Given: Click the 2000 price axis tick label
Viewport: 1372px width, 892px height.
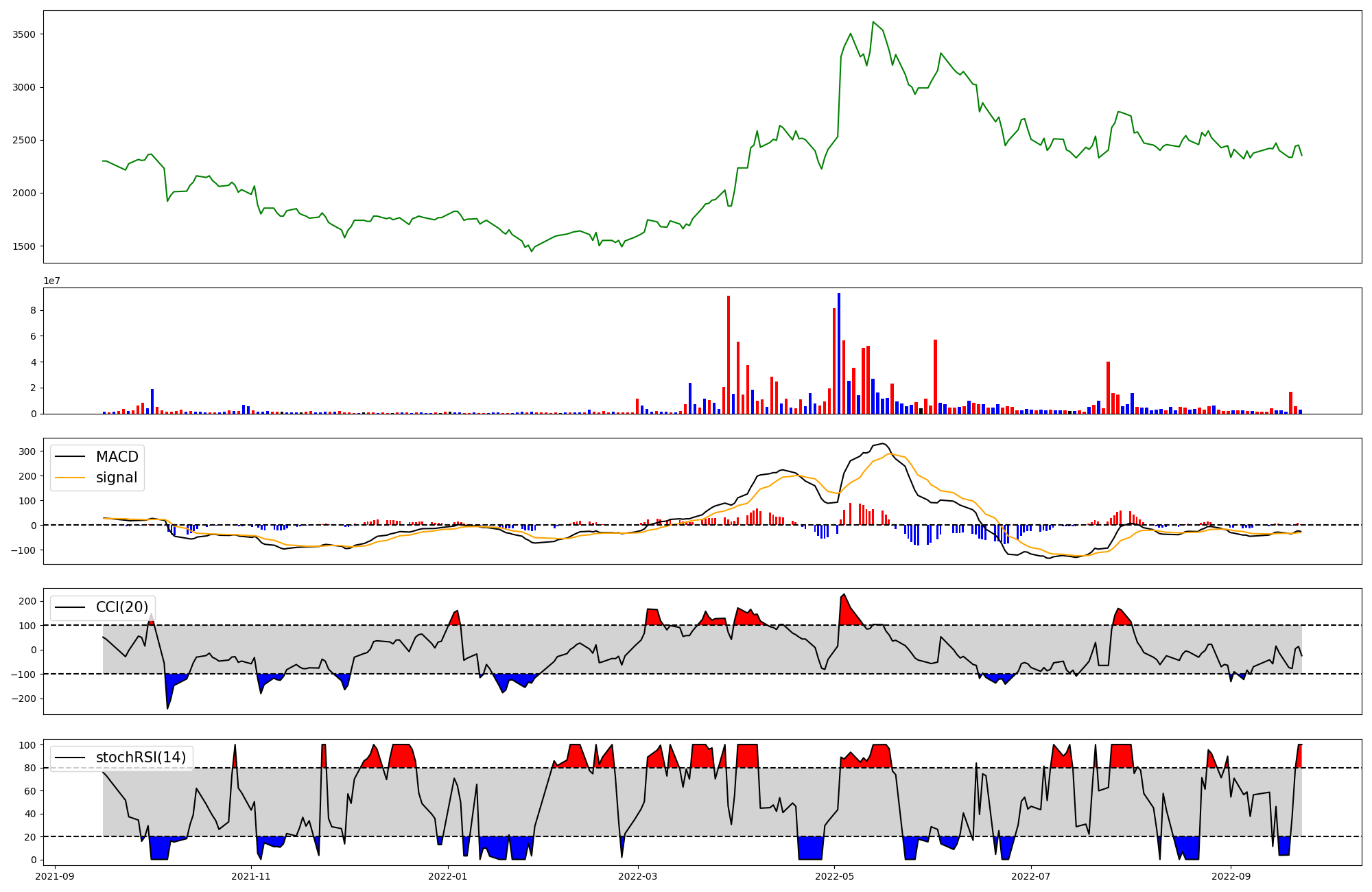Looking at the screenshot, I should (24, 193).
